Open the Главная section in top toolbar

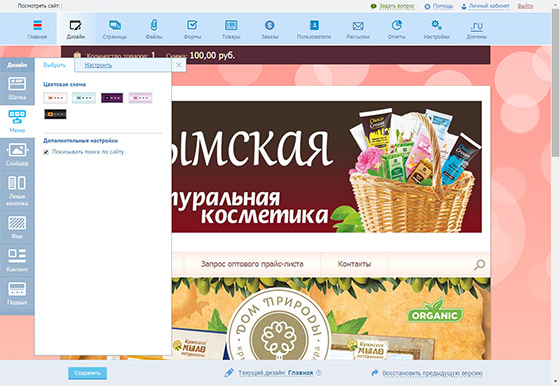pos(37,29)
